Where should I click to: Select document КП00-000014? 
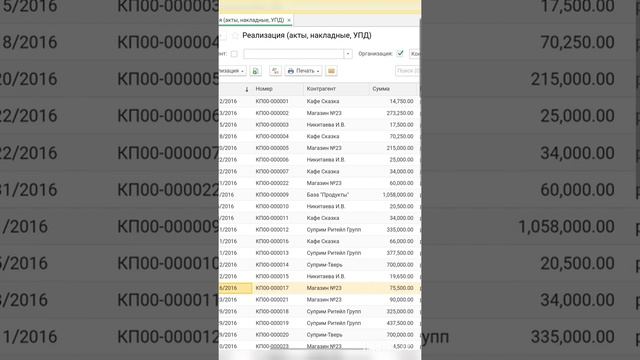pos(272,265)
